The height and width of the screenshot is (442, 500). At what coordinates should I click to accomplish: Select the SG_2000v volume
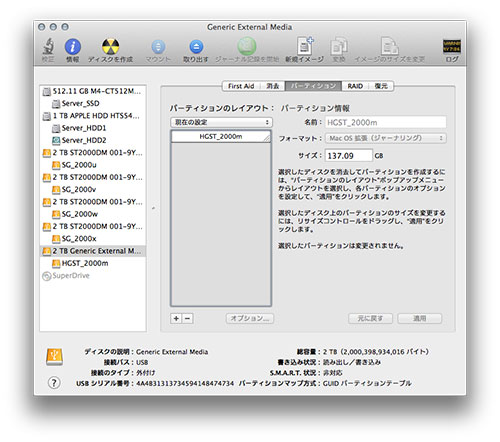click(93, 189)
